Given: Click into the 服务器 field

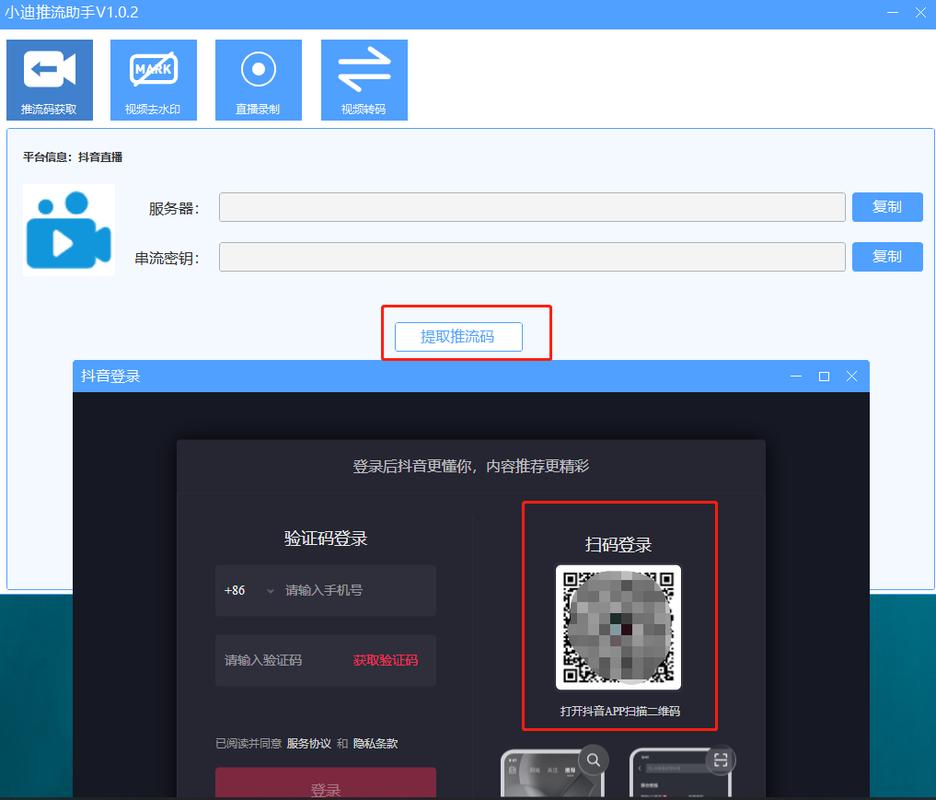Looking at the screenshot, I should pyautogui.click(x=532, y=207).
